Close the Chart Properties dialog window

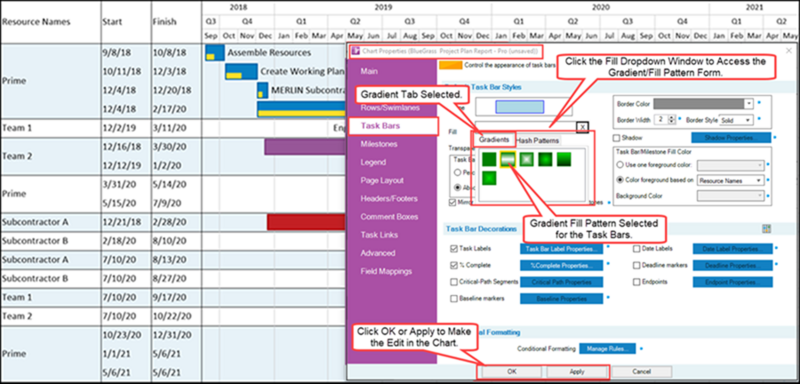coord(789,51)
